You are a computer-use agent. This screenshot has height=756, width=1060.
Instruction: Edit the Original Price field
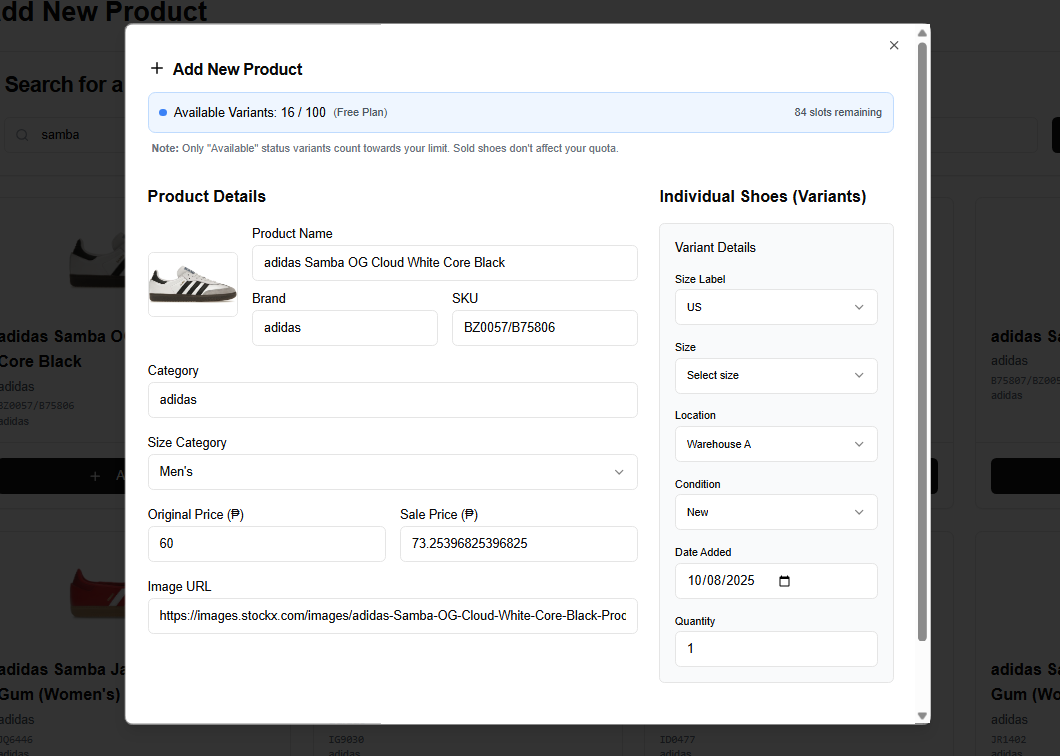pyautogui.click(x=266, y=544)
